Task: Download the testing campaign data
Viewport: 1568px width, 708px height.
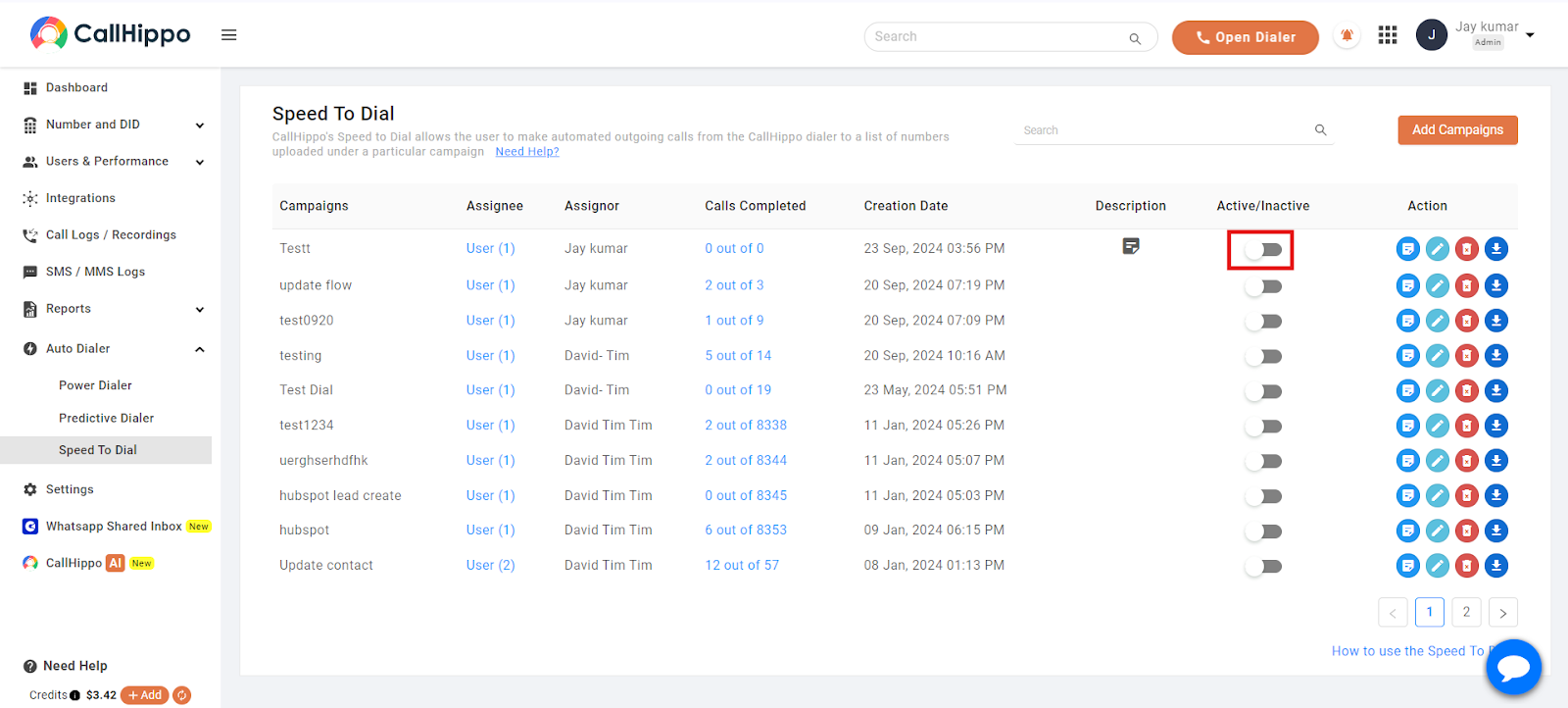Action: click(x=1495, y=356)
